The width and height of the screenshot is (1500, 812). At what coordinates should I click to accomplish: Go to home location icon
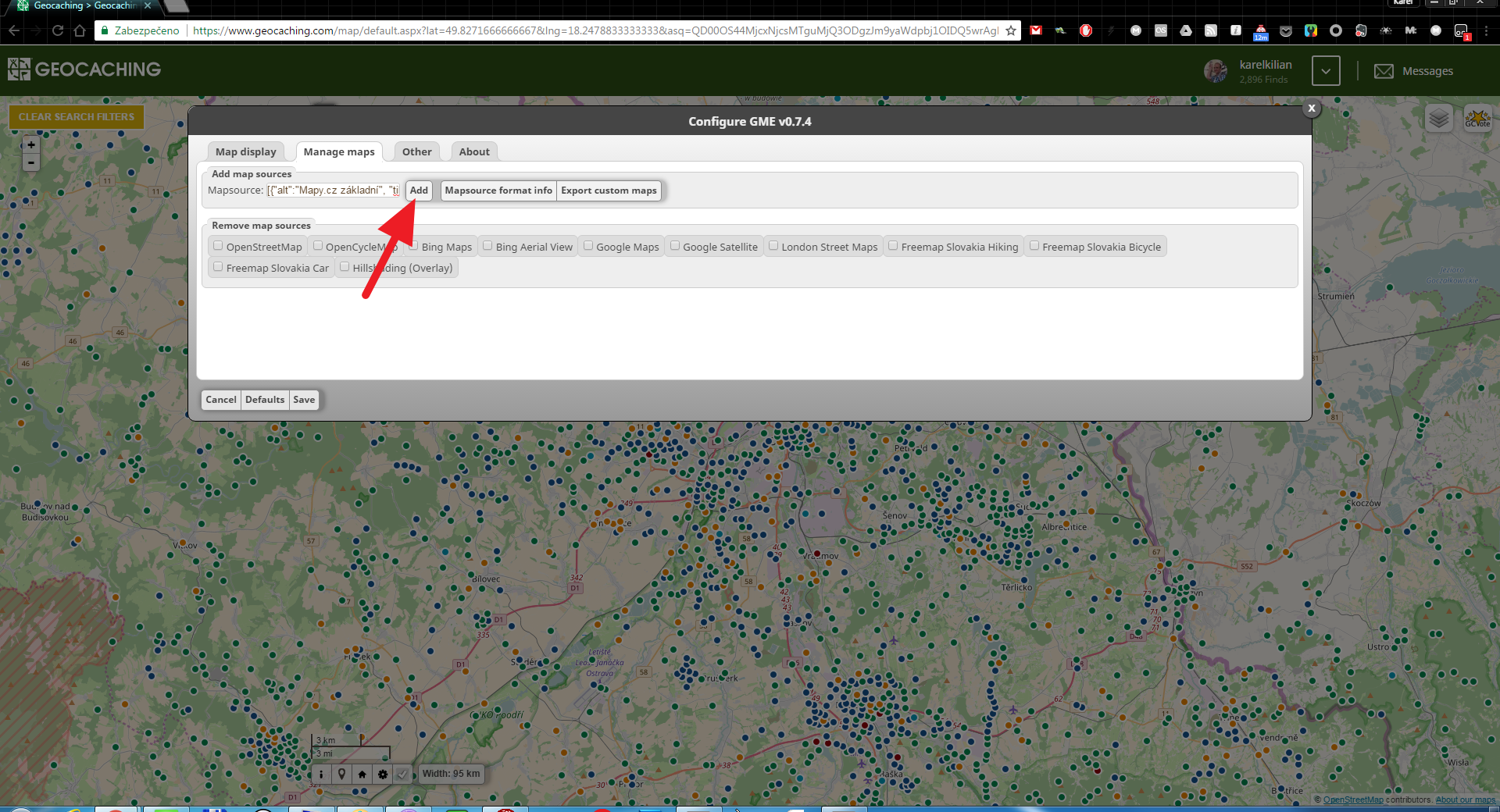click(x=362, y=775)
